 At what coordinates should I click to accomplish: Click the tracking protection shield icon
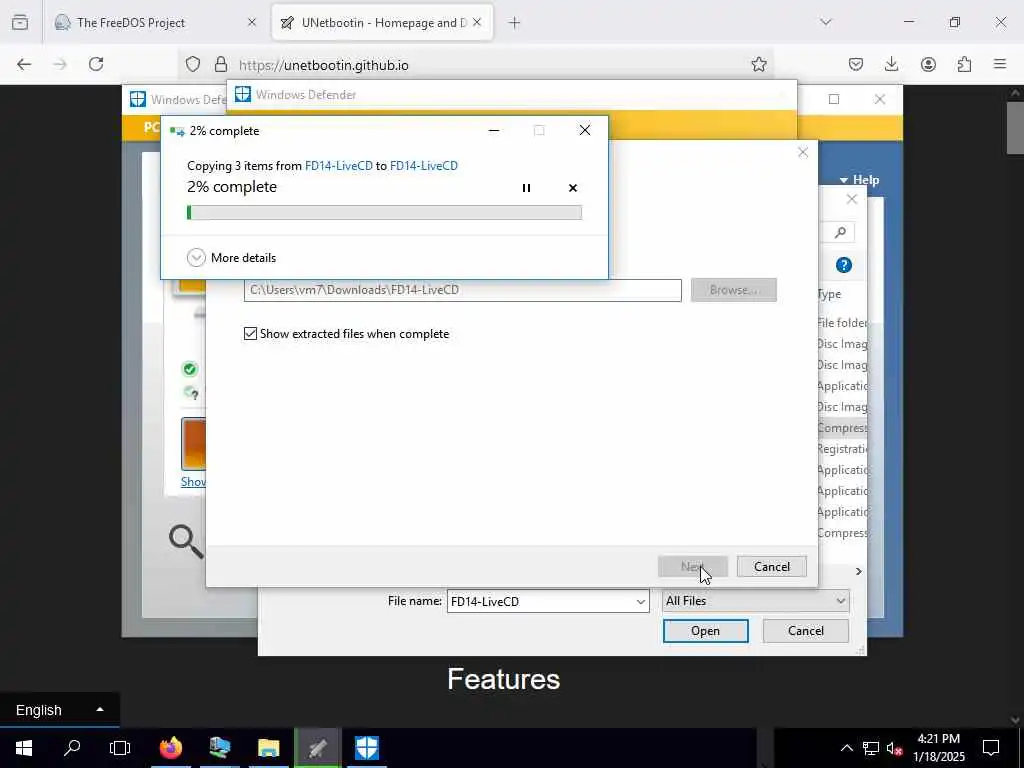(x=193, y=64)
